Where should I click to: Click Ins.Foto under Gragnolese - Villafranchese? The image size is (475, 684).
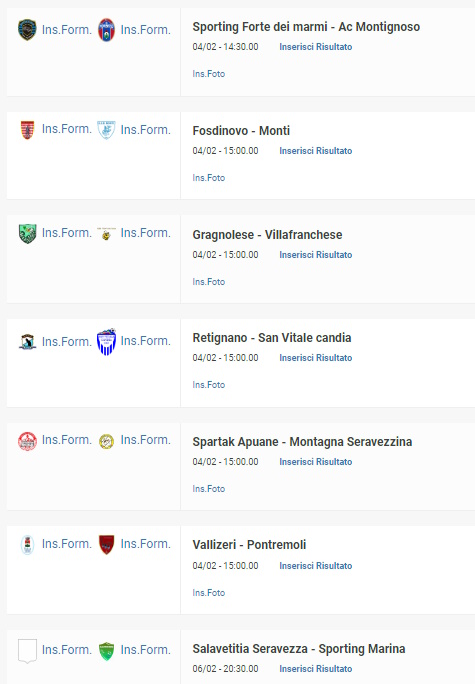pyautogui.click(x=209, y=282)
